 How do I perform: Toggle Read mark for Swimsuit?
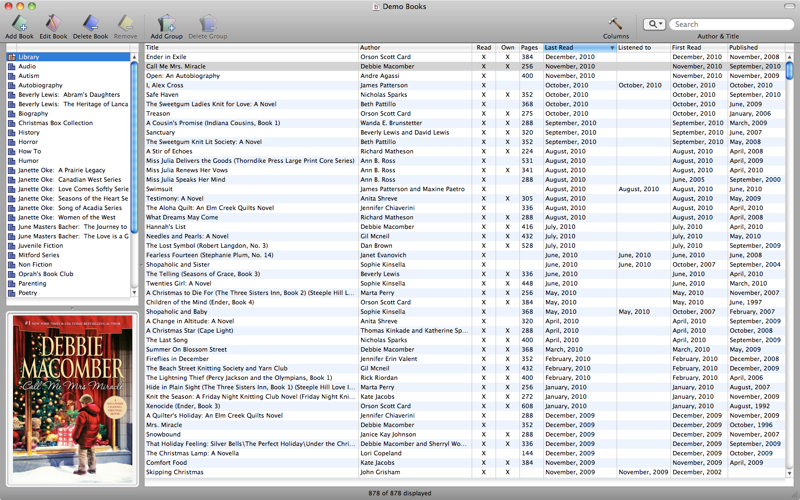pos(484,189)
